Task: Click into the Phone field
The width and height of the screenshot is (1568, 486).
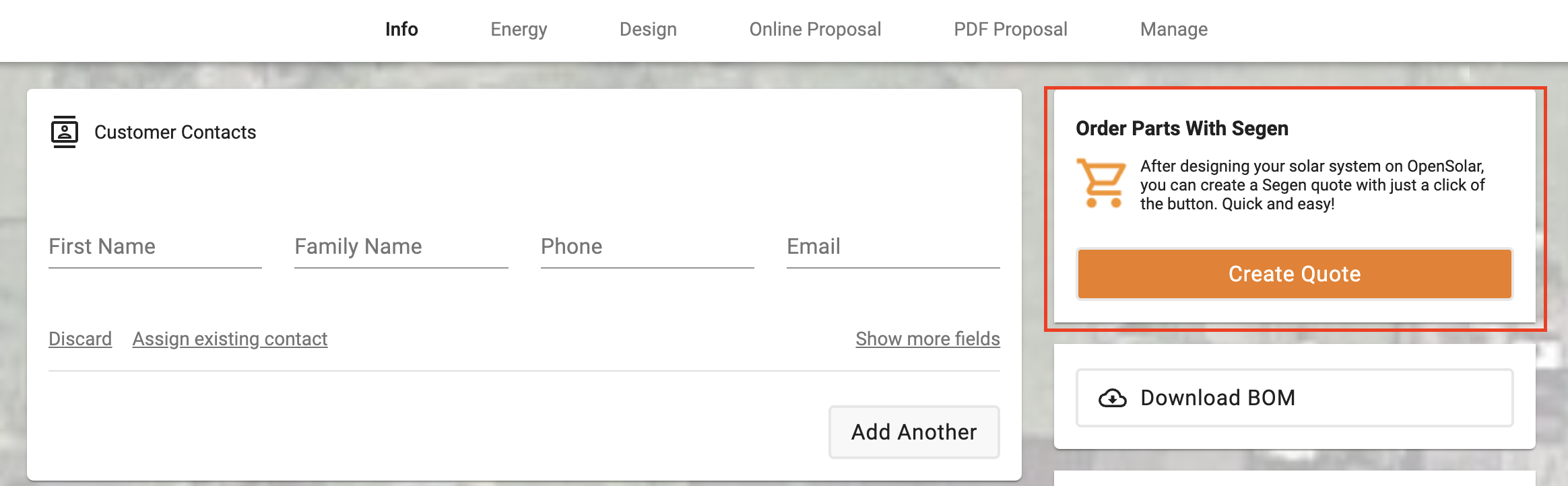Action: pyautogui.click(x=647, y=247)
